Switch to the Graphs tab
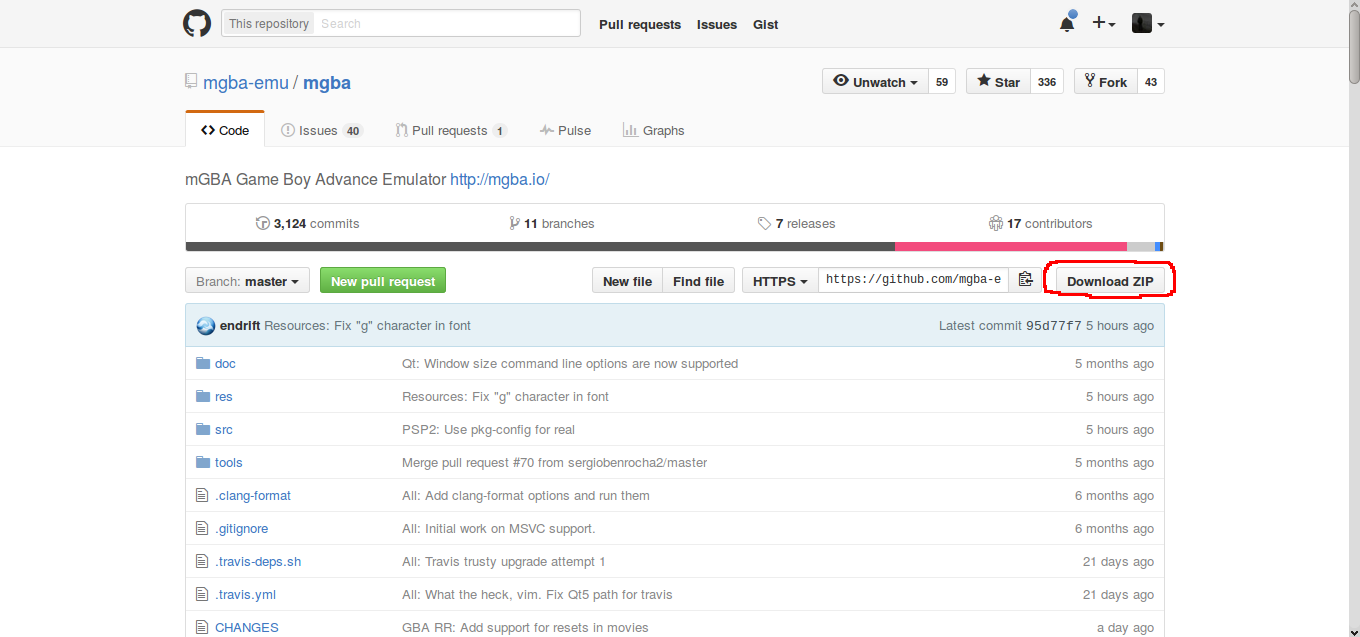This screenshot has height=637, width=1360. coord(653,130)
